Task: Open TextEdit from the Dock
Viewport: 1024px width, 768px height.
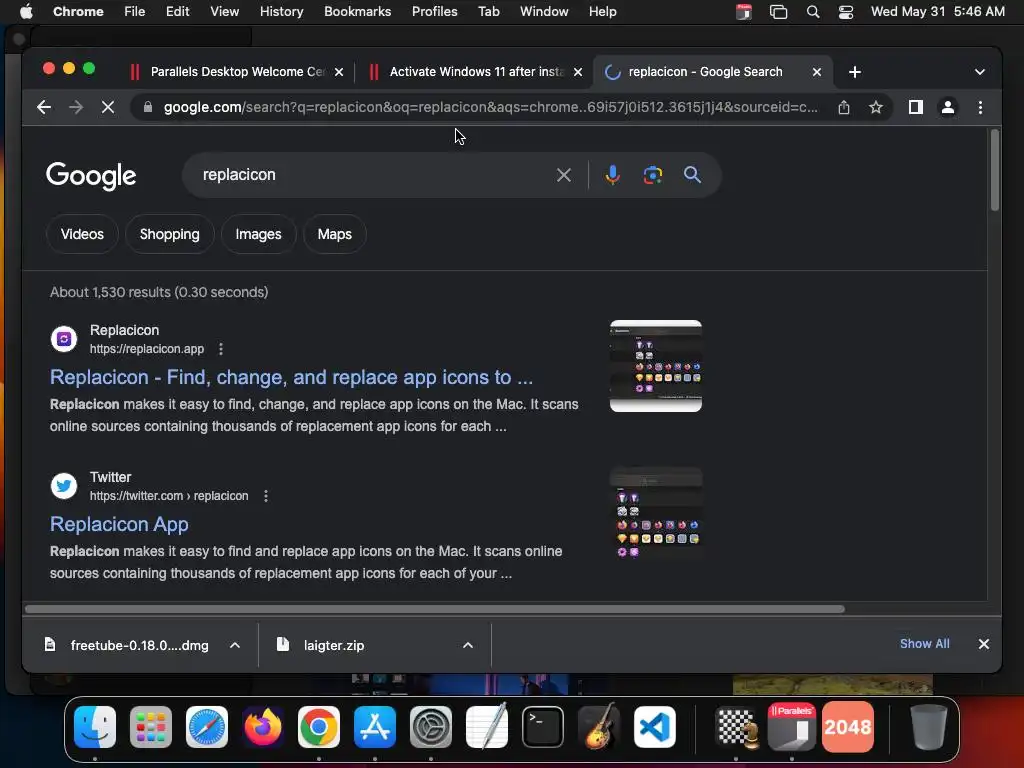Action: pos(487,726)
